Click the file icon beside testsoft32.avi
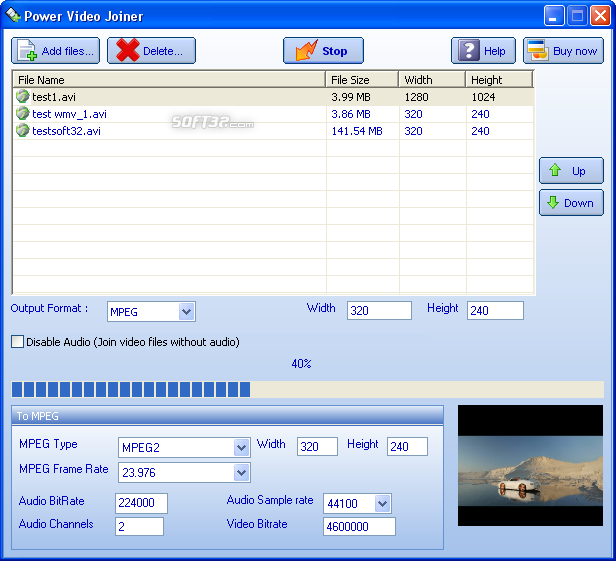Screen dimensions: 616x561 [x=23, y=130]
